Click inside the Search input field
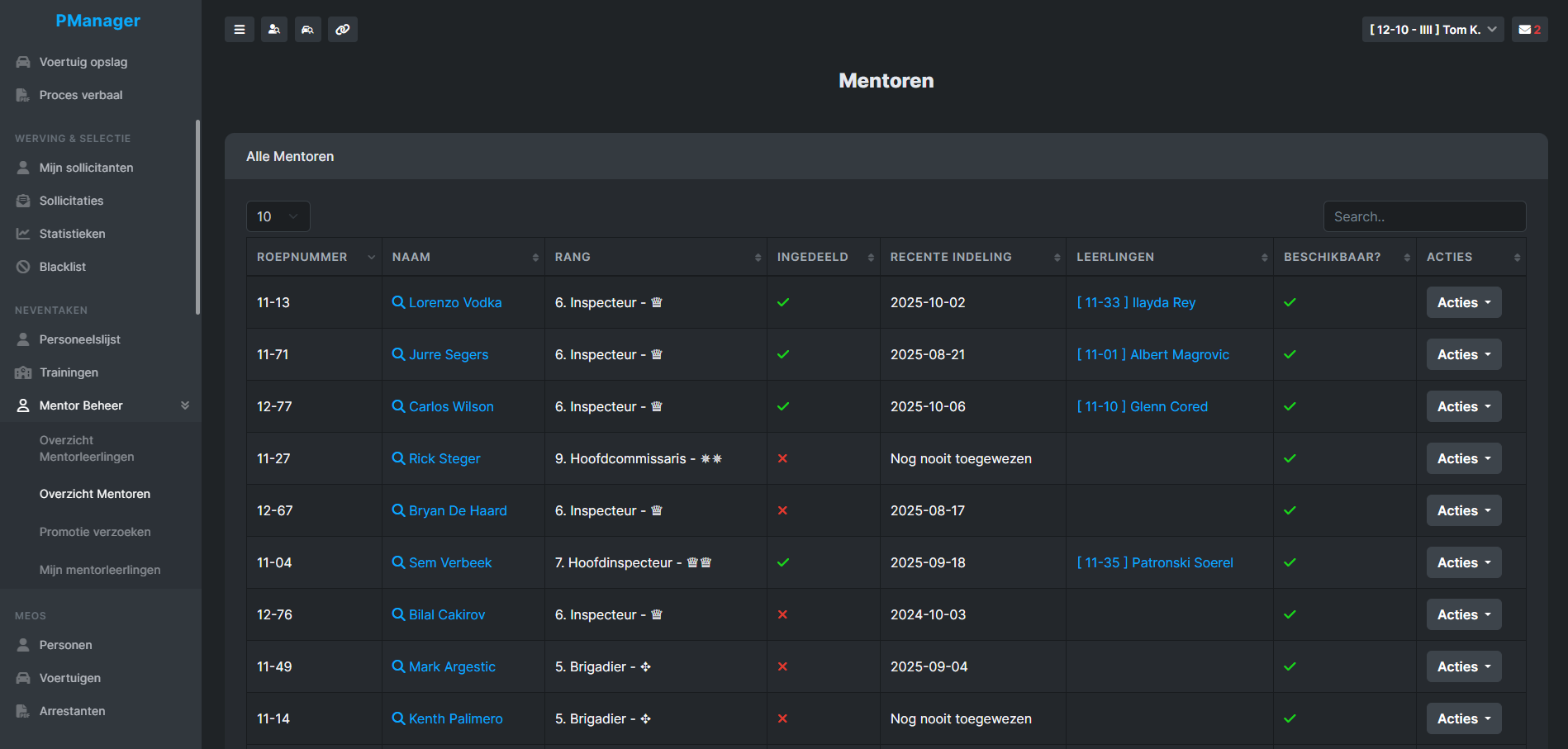The height and width of the screenshot is (749, 1568). [1424, 216]
